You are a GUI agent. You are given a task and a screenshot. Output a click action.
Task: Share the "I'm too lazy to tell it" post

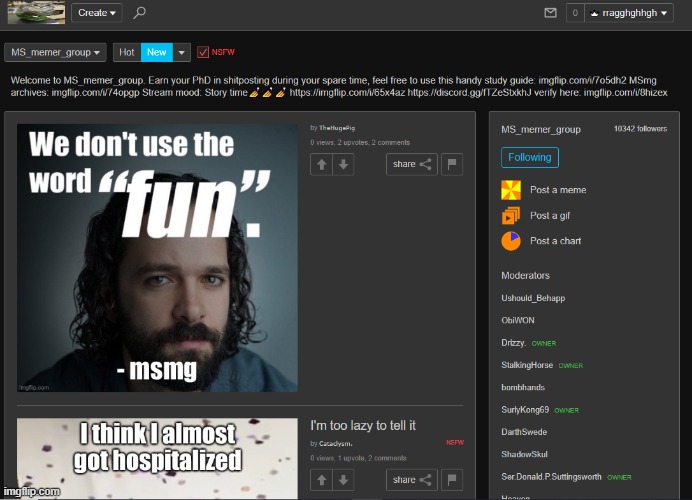[412, 480]
